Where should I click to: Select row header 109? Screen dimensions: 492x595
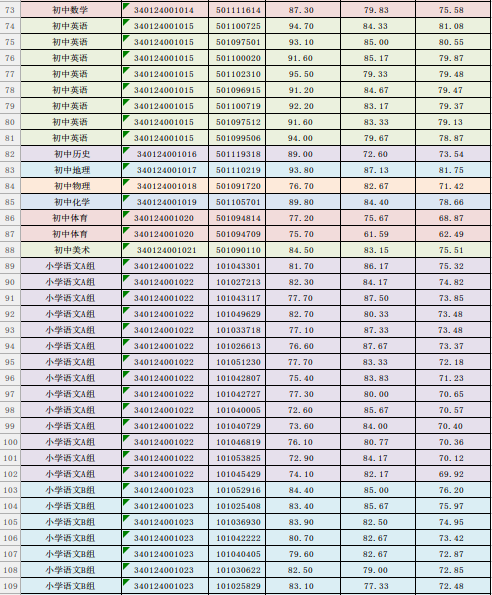(x=10, y=586)
